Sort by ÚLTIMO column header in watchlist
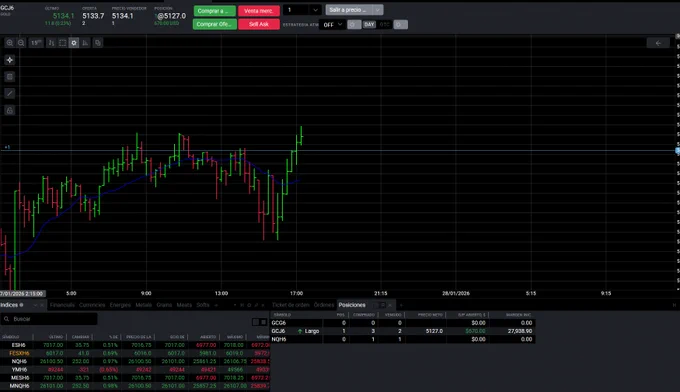The image size is (680, 392). point(56,337)
